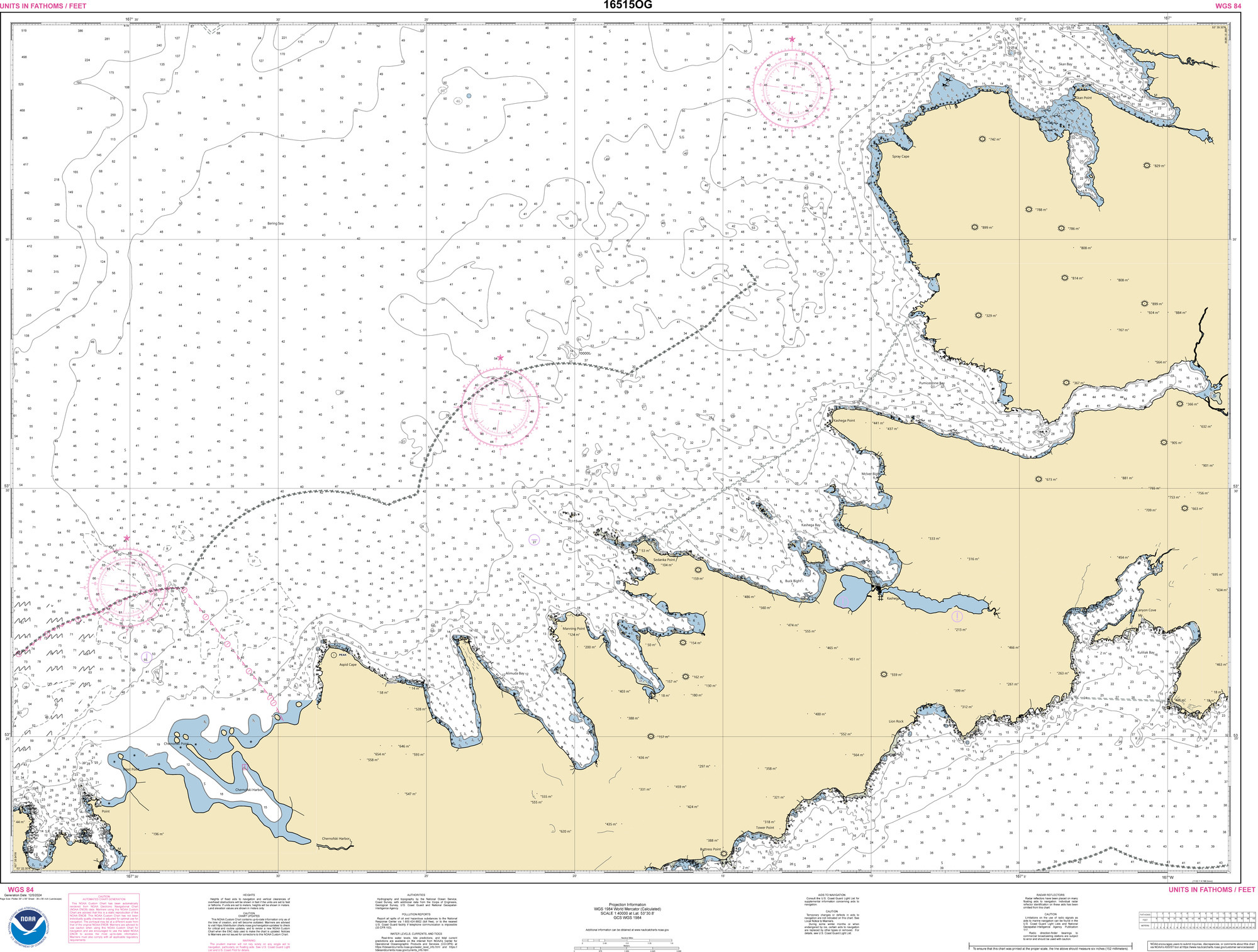The image size is (1258, 952).
Task: Click the Kuliliak Bay label
Action: (1146, 653)
